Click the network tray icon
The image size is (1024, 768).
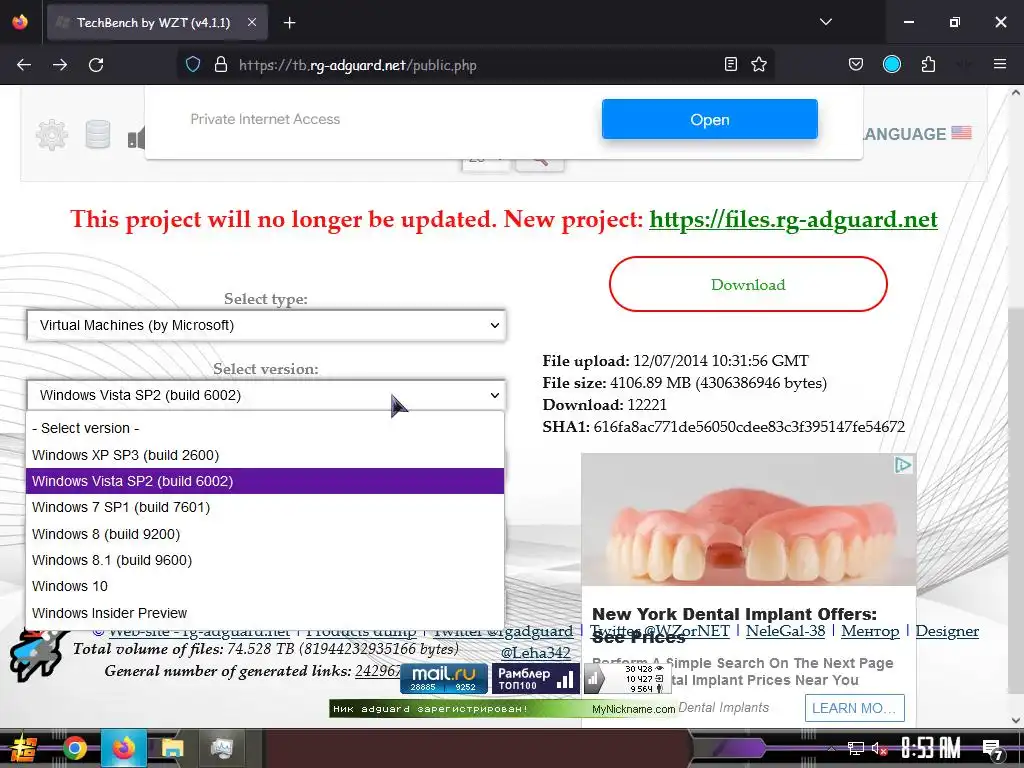[x=855, y=749]
